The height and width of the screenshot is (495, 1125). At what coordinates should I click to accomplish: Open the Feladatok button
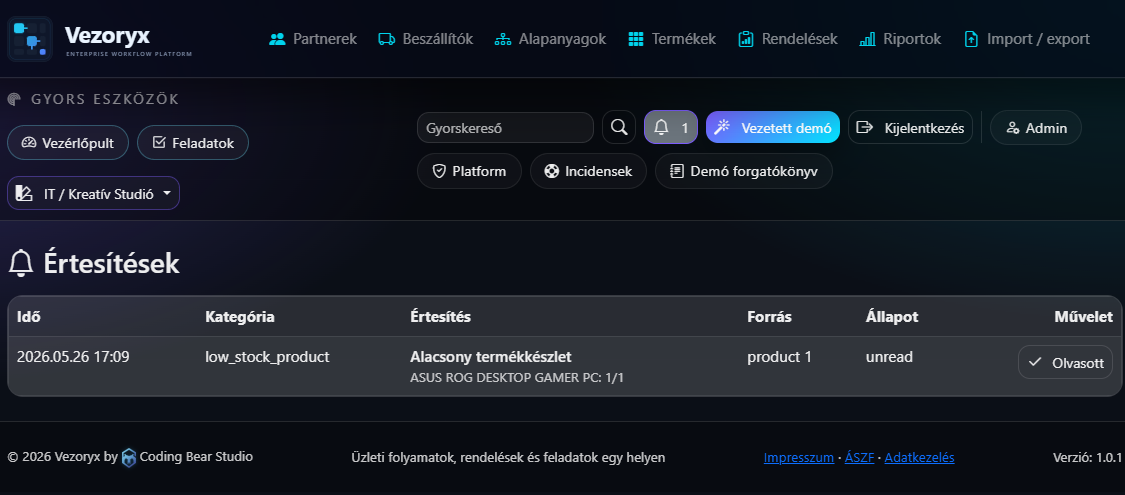[x=193, y=143]
